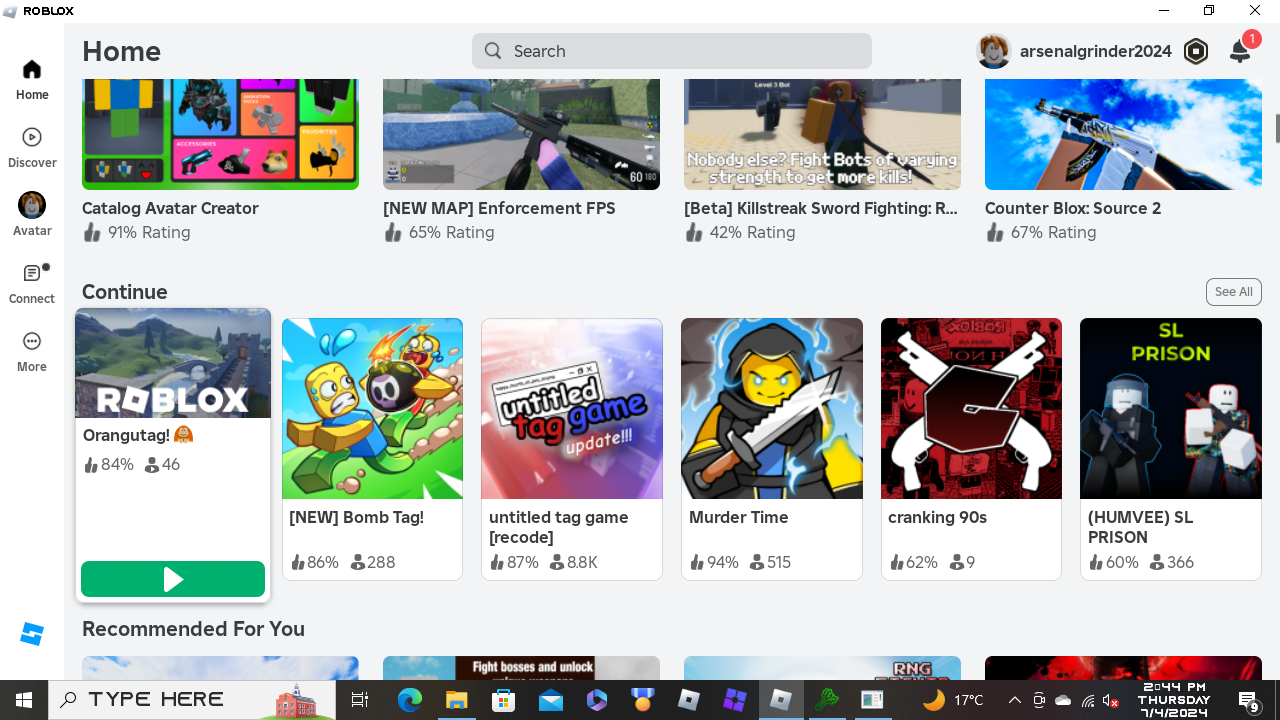
Task: Focus the Search input field
Action: point(672,51)
